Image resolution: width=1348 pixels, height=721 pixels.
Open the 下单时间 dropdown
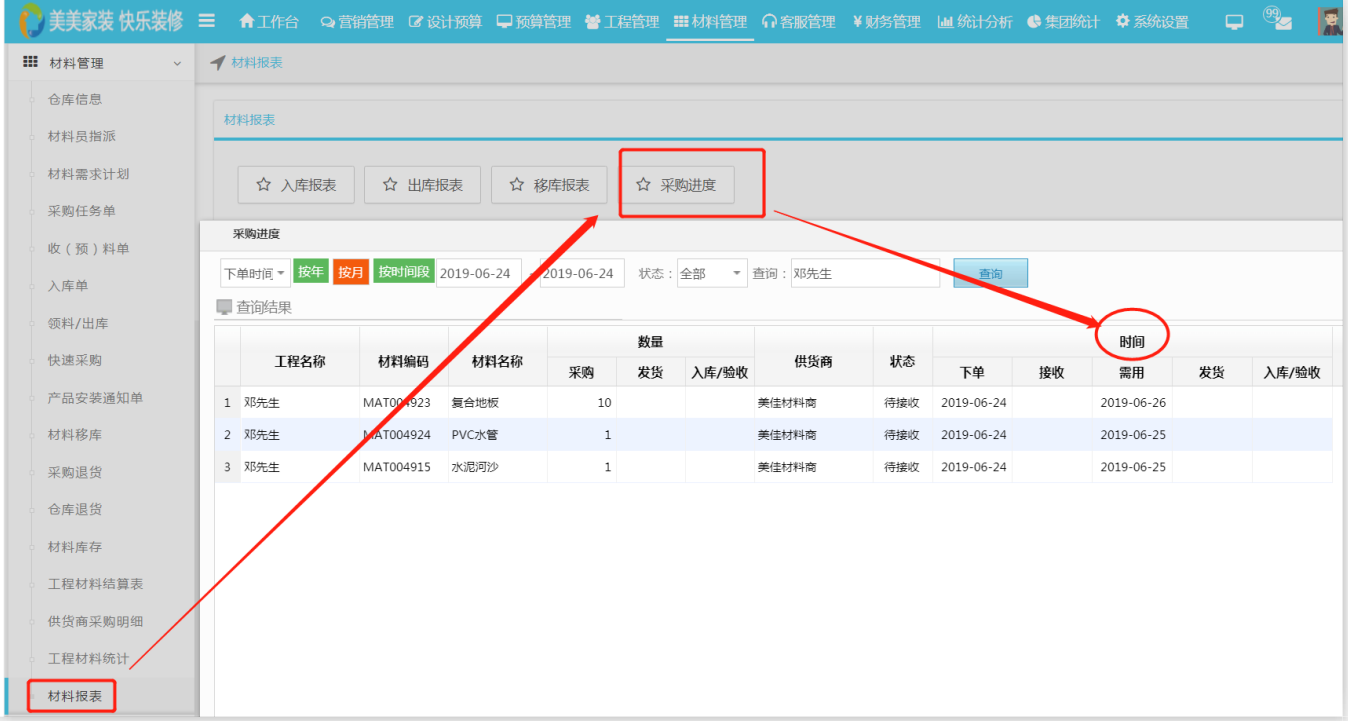click(254, 273)
